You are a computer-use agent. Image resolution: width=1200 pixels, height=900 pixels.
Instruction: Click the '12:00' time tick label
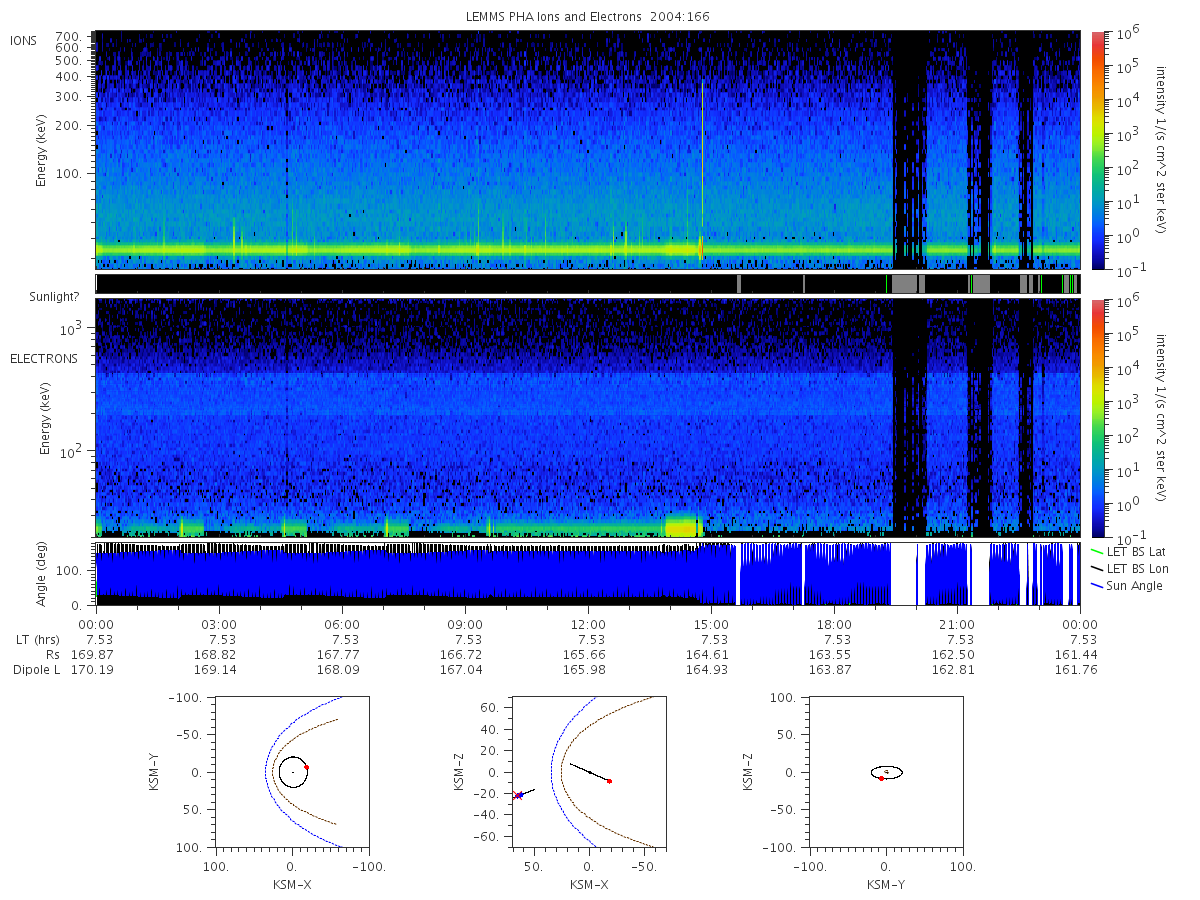click(588, 624)
